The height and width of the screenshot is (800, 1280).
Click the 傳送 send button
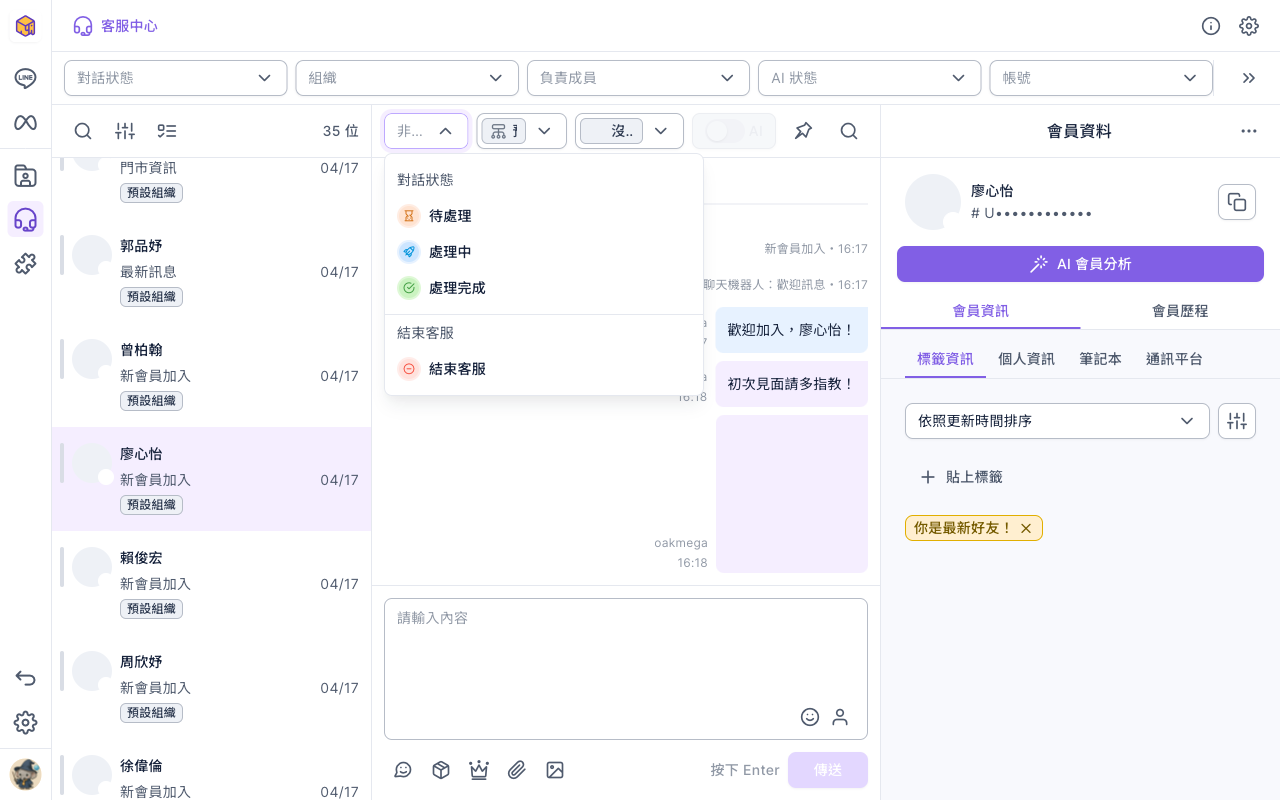point(828,770)
